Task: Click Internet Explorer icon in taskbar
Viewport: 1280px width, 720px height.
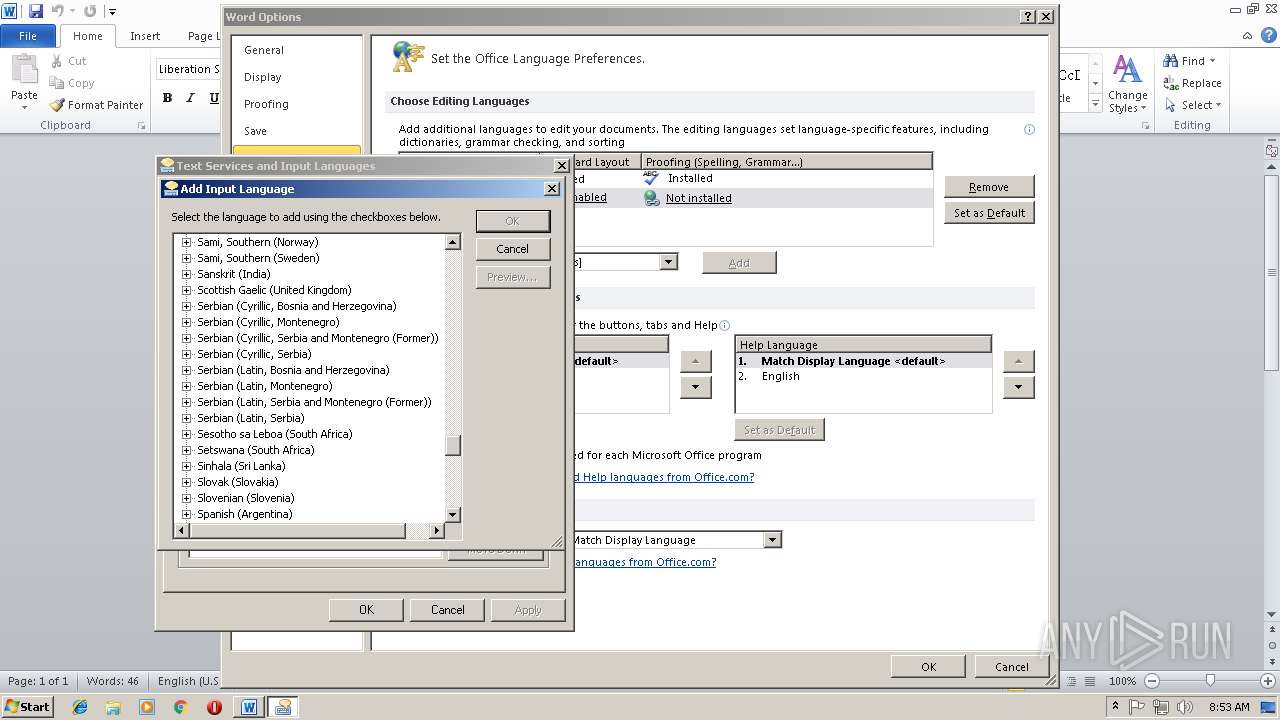Action: point(80,707)
